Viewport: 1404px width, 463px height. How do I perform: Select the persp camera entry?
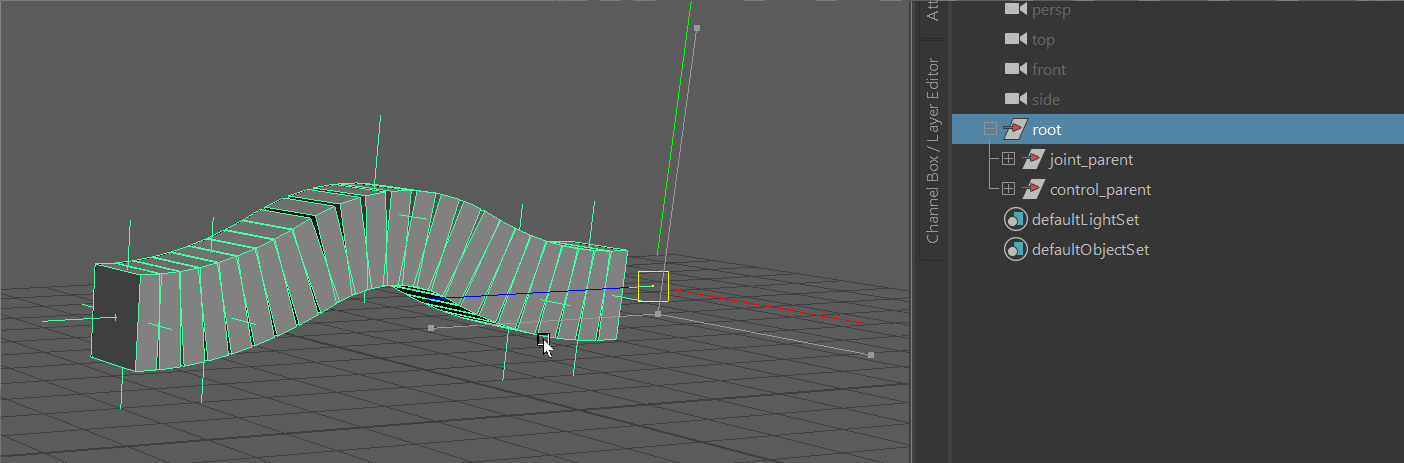click(x=1050, y=9)
